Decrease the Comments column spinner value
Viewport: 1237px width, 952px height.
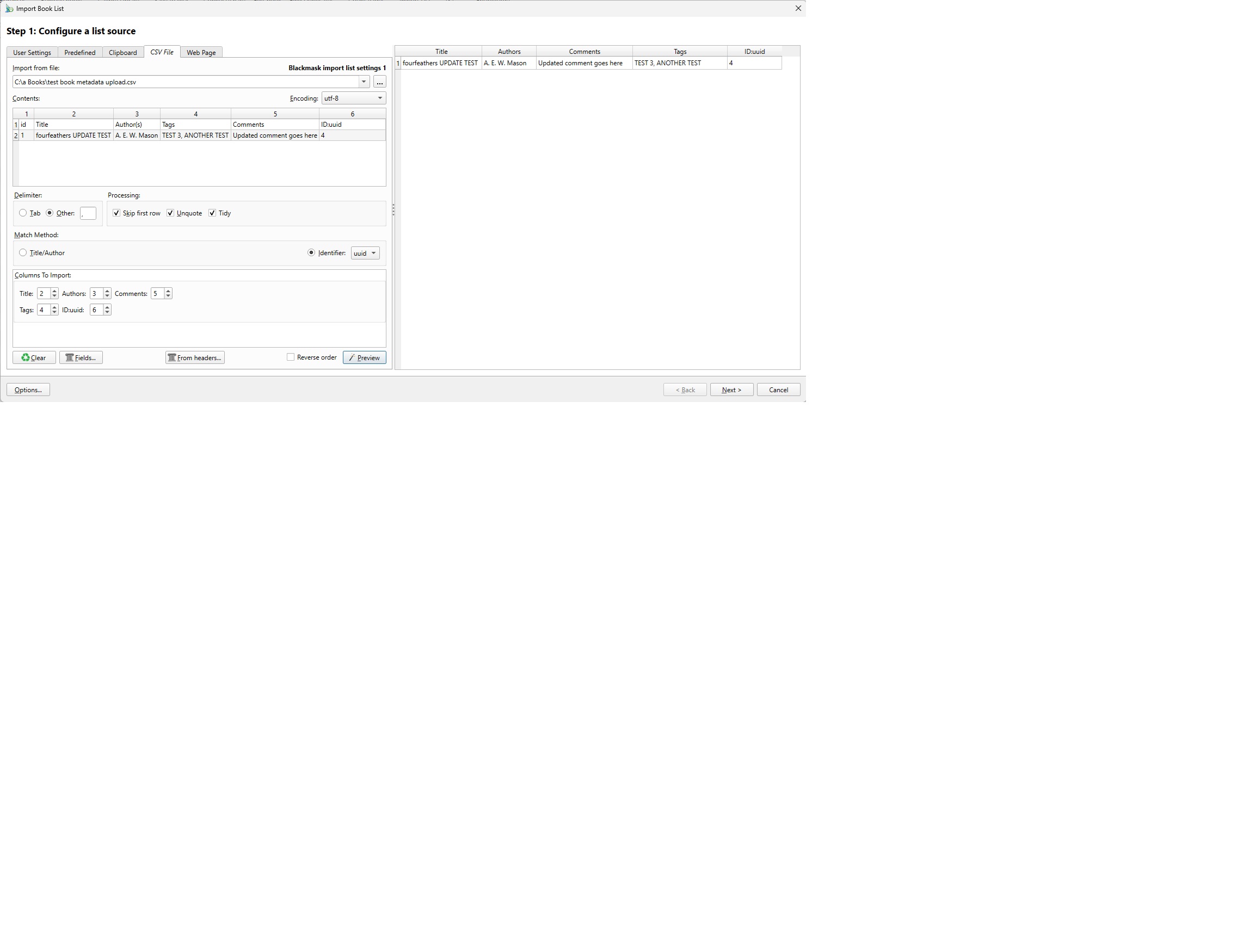[x=168, y=296]
